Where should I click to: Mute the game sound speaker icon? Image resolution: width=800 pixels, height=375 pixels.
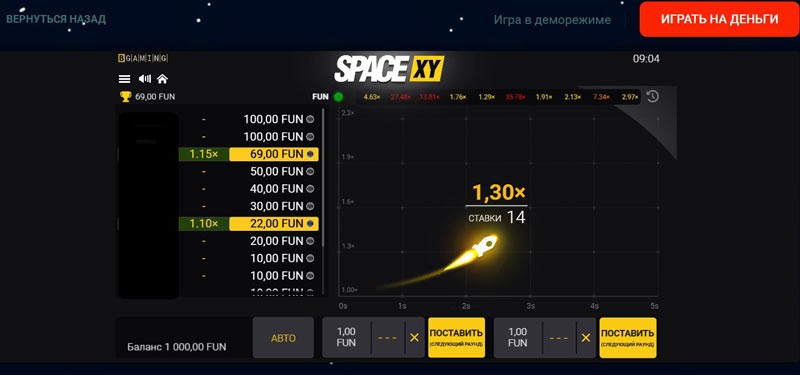click(145, 79)
